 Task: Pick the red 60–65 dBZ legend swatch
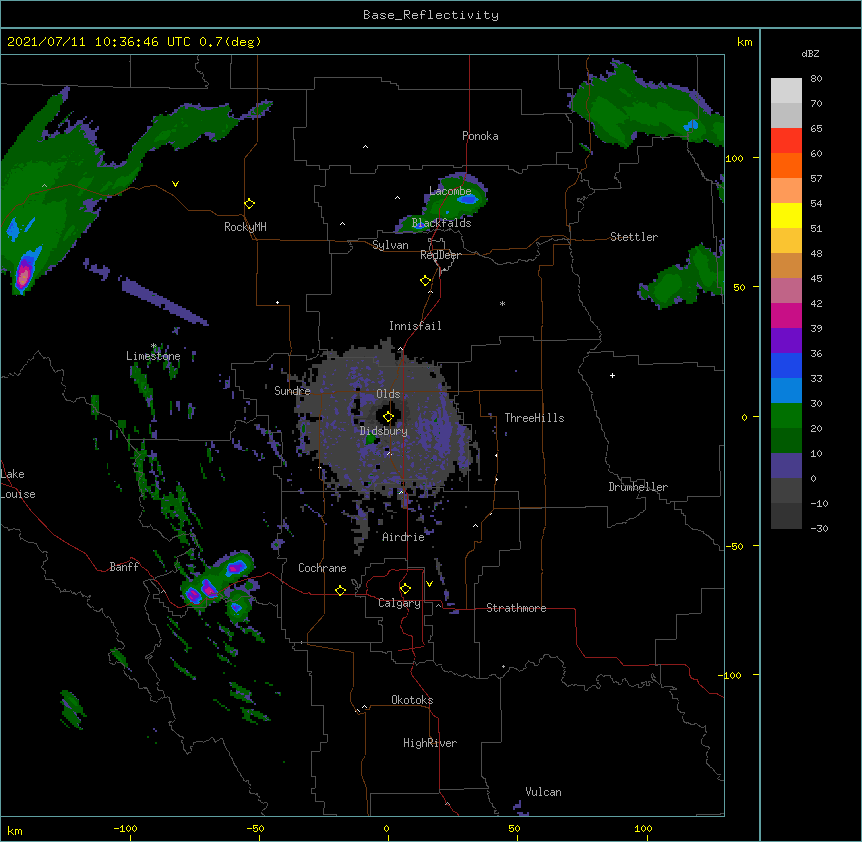pos(786,141)
